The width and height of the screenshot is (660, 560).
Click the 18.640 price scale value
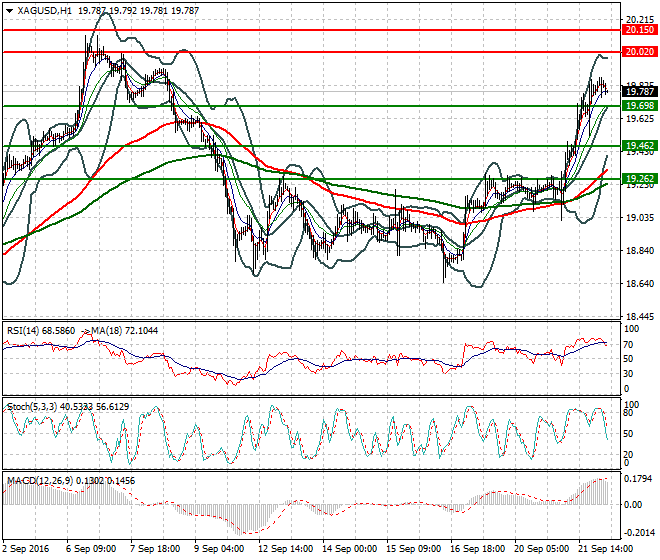click(x=640, y=284)
